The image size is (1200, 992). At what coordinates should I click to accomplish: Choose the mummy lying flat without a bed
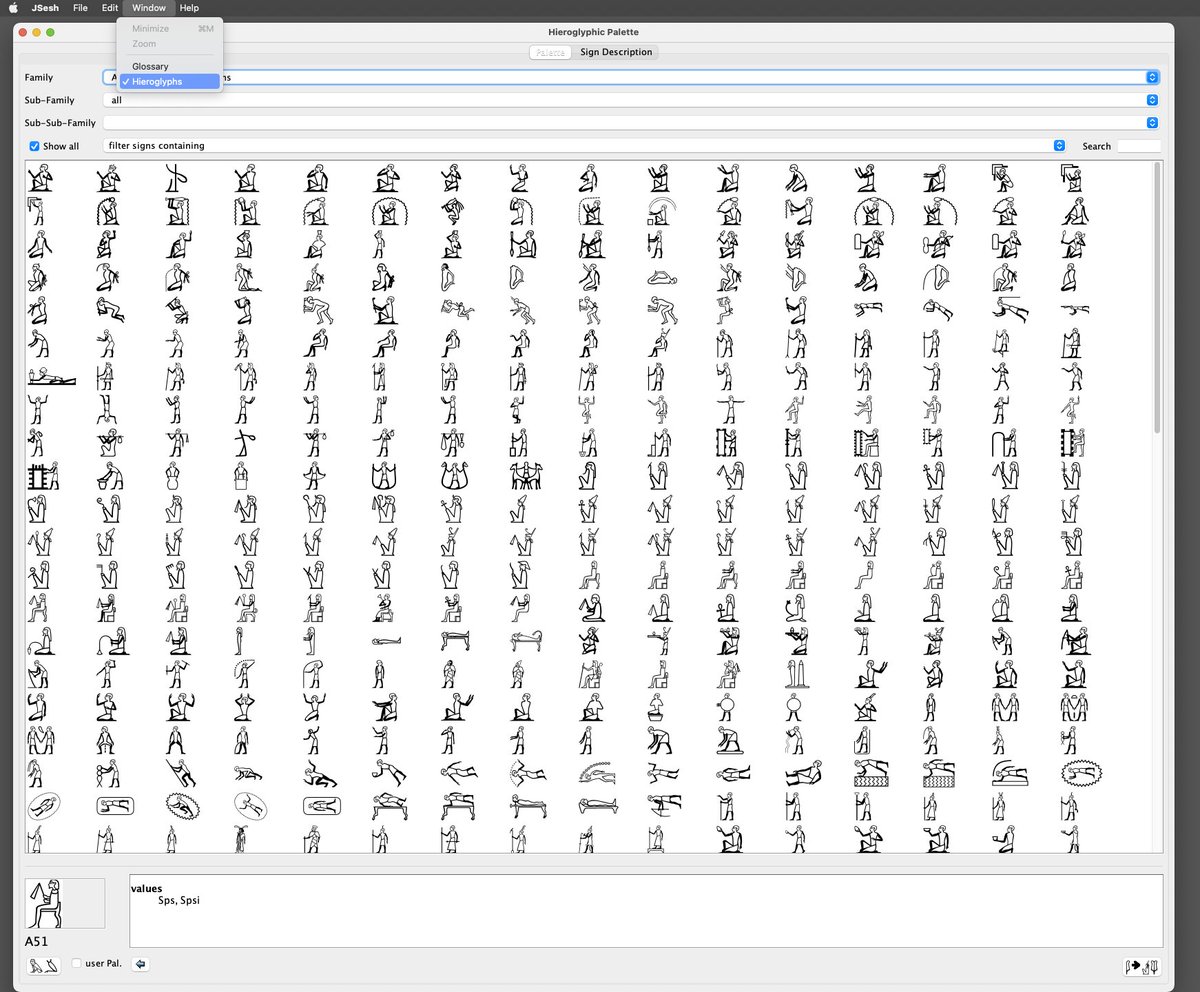(386, 641)
